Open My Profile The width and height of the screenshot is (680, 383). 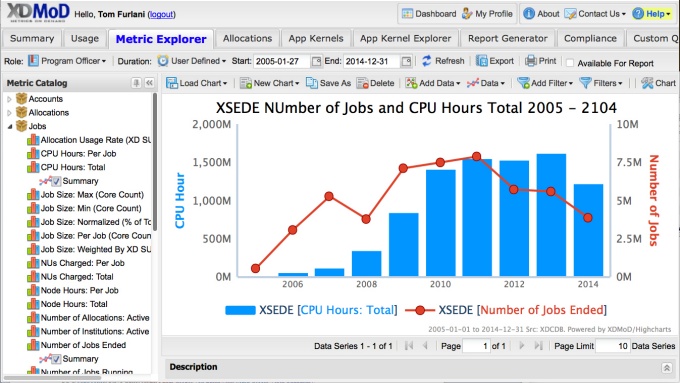tap(487, 14)
